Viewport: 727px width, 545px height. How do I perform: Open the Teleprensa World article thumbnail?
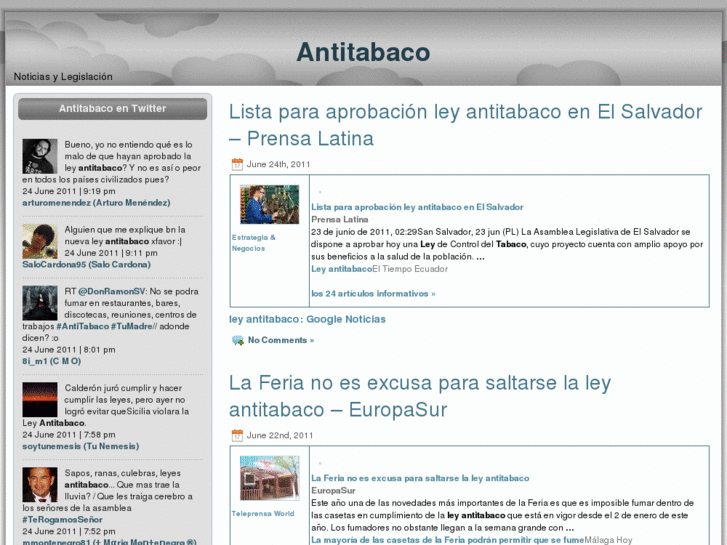tap(269, 478)
